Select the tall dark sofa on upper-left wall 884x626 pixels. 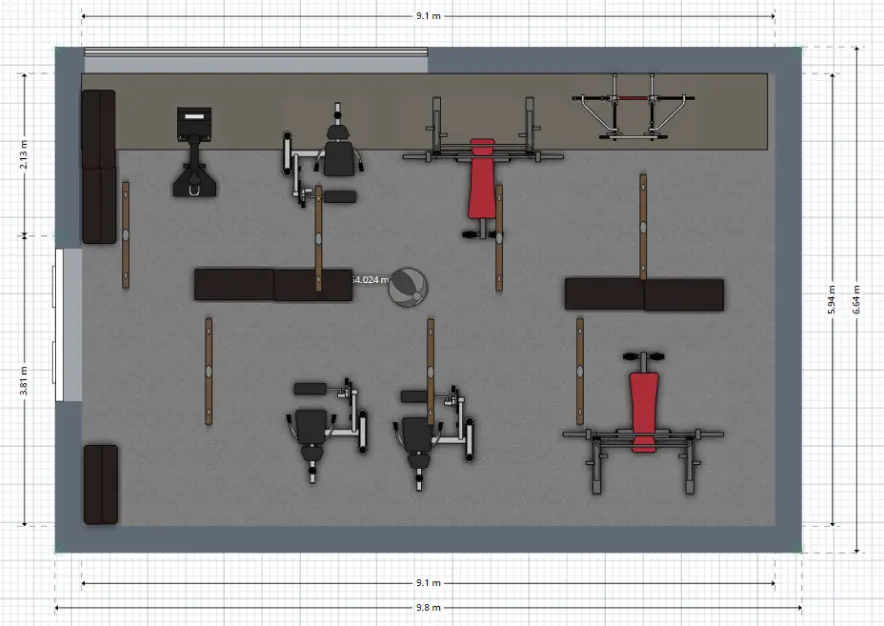[x=99, y=167]
